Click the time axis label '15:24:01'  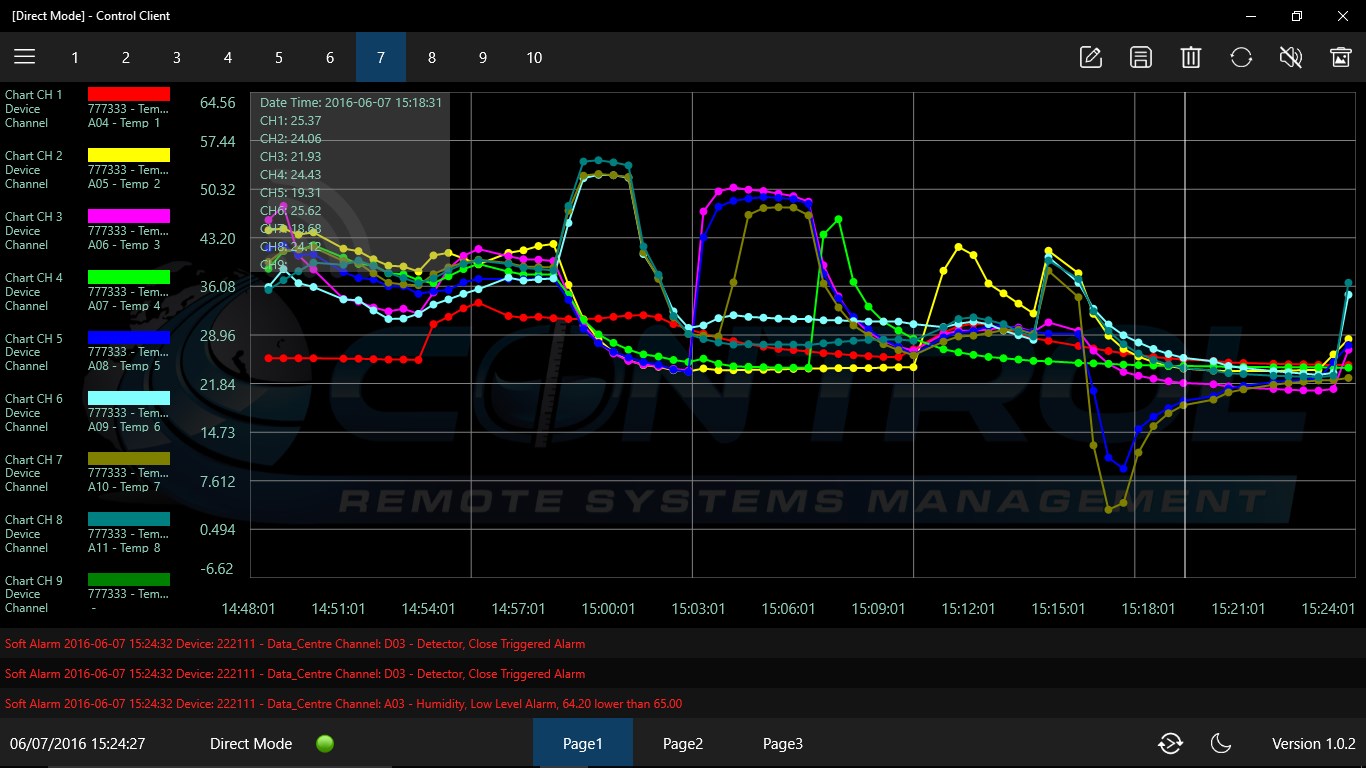click(1328, 608)
